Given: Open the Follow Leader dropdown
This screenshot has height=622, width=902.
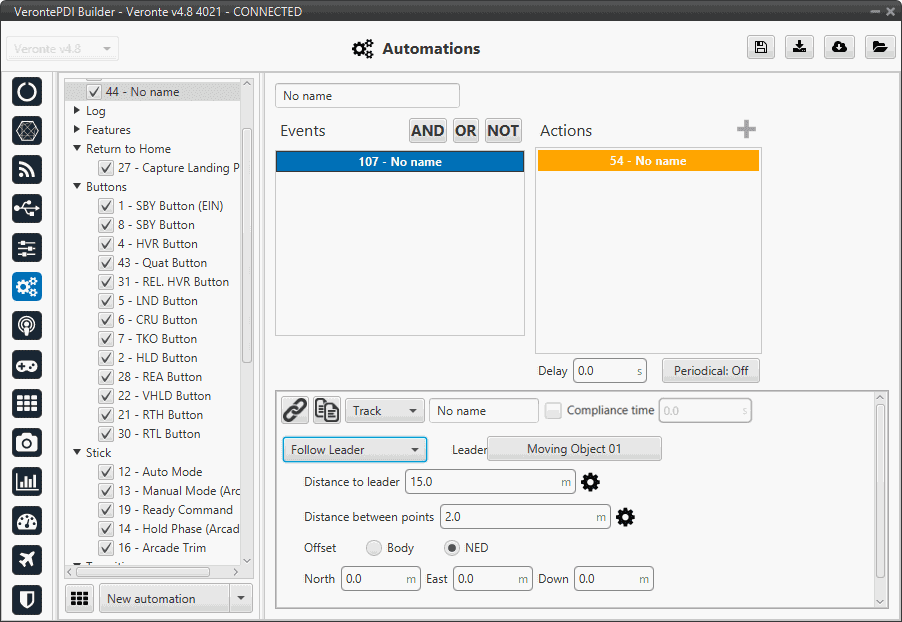Looking at the screenshot, I should (x=354, y=450).
